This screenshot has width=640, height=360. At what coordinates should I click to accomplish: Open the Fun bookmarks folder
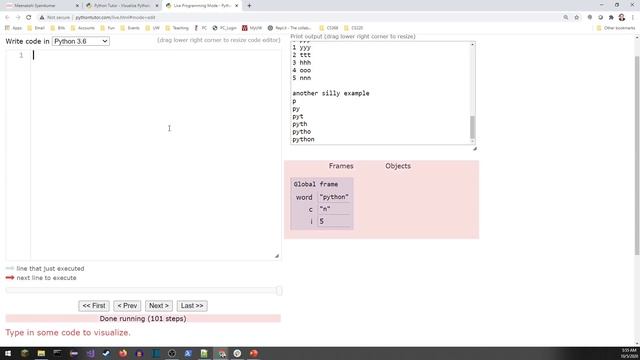click(107, 28)
